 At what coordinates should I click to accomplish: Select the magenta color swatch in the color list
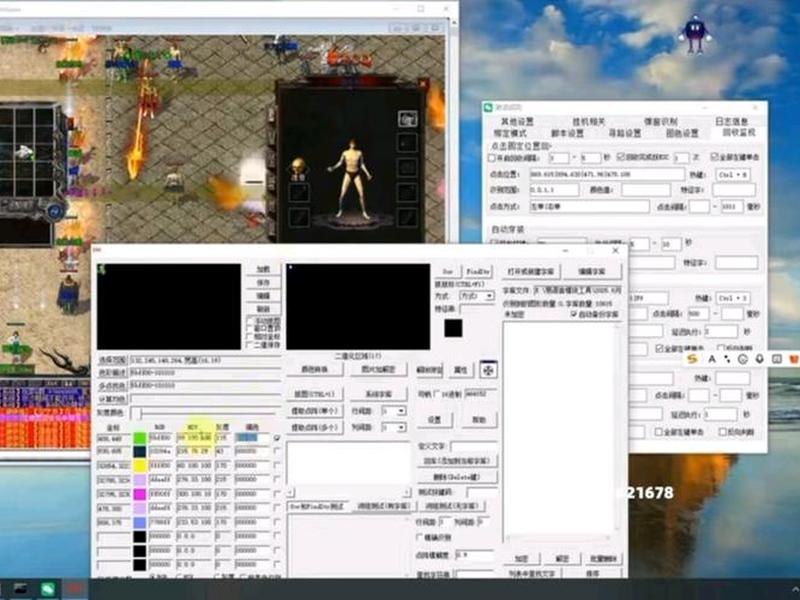(139, 494)
